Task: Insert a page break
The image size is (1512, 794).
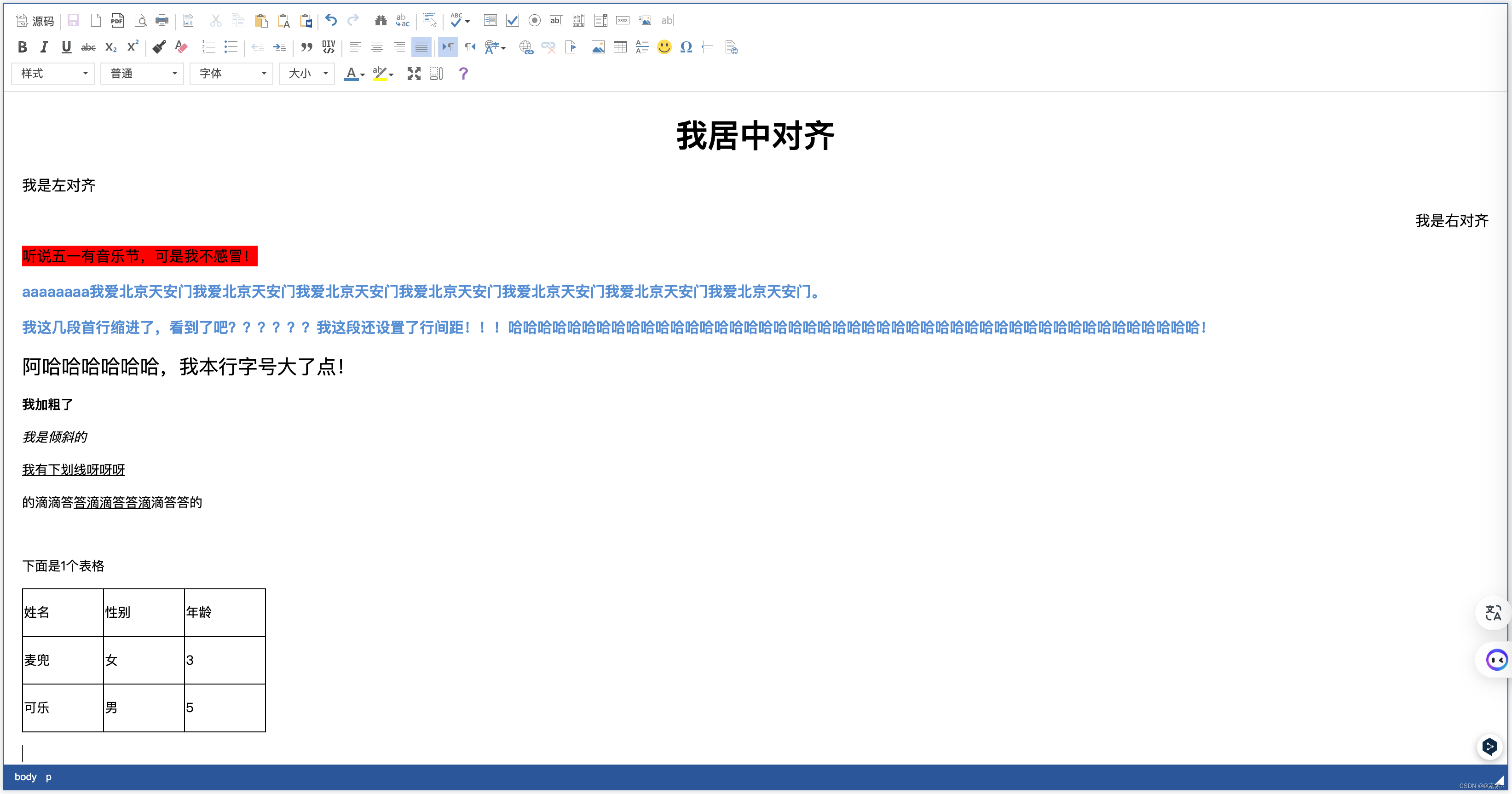Action: tap(708, 47)
